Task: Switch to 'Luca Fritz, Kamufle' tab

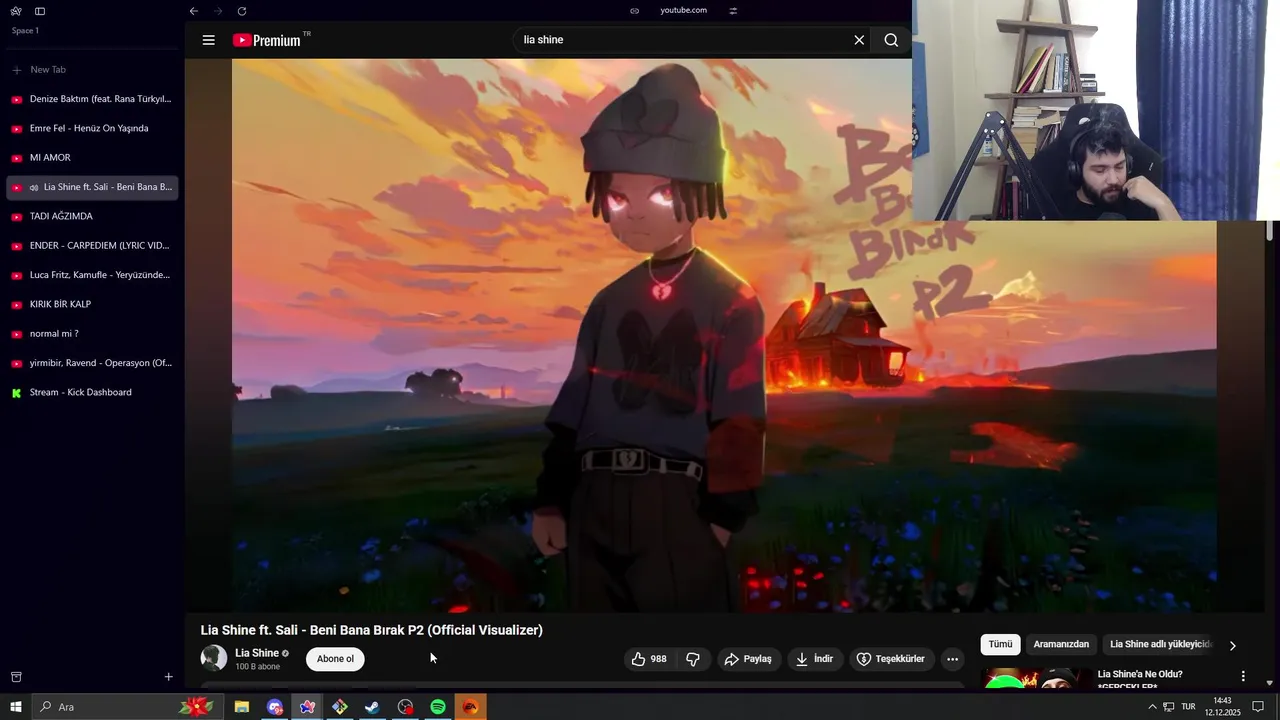Action: (92, 275)
